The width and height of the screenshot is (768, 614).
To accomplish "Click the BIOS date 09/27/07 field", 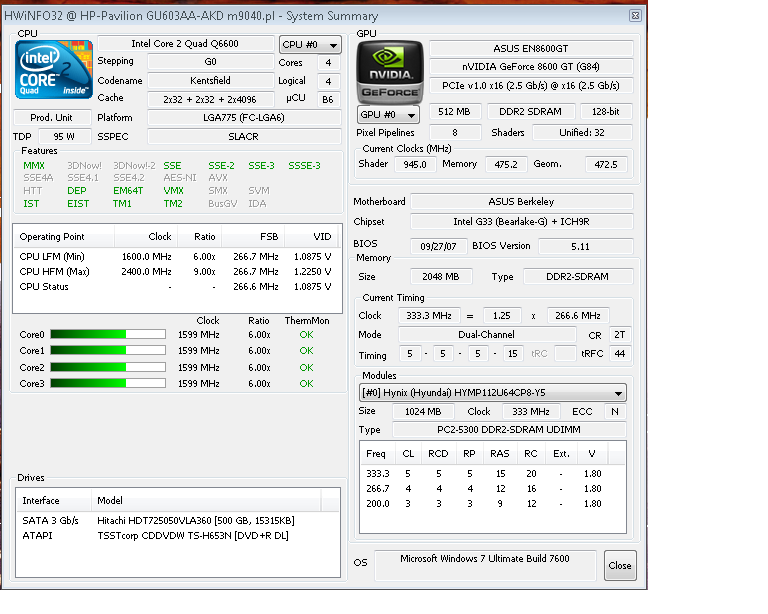I will coord(438,246).
